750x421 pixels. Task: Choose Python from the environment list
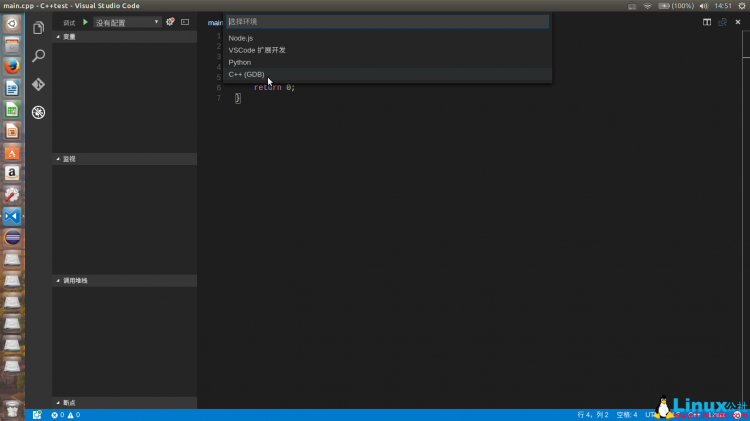pyautogui.click(x=387, y=62)
